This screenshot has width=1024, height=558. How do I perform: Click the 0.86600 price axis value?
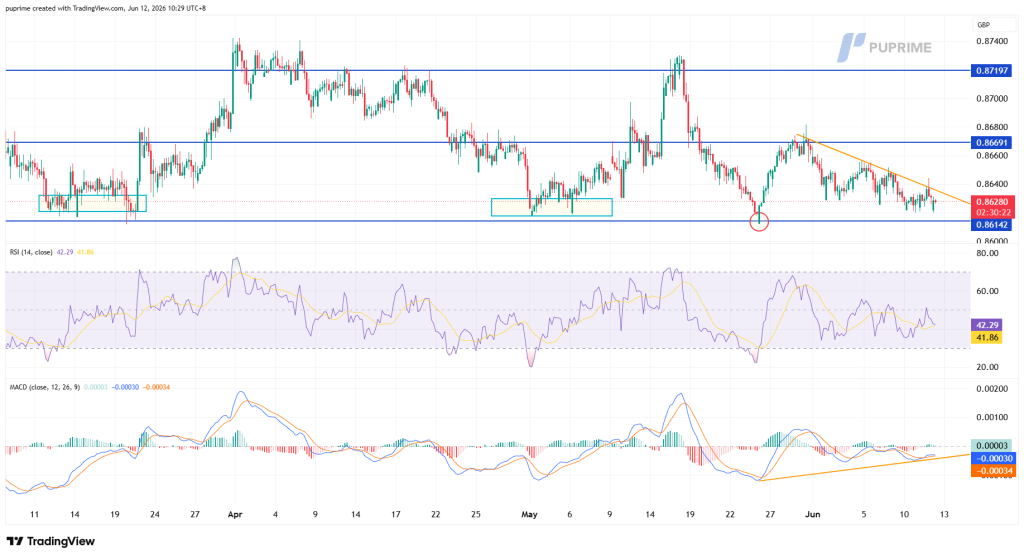point(992,156)
